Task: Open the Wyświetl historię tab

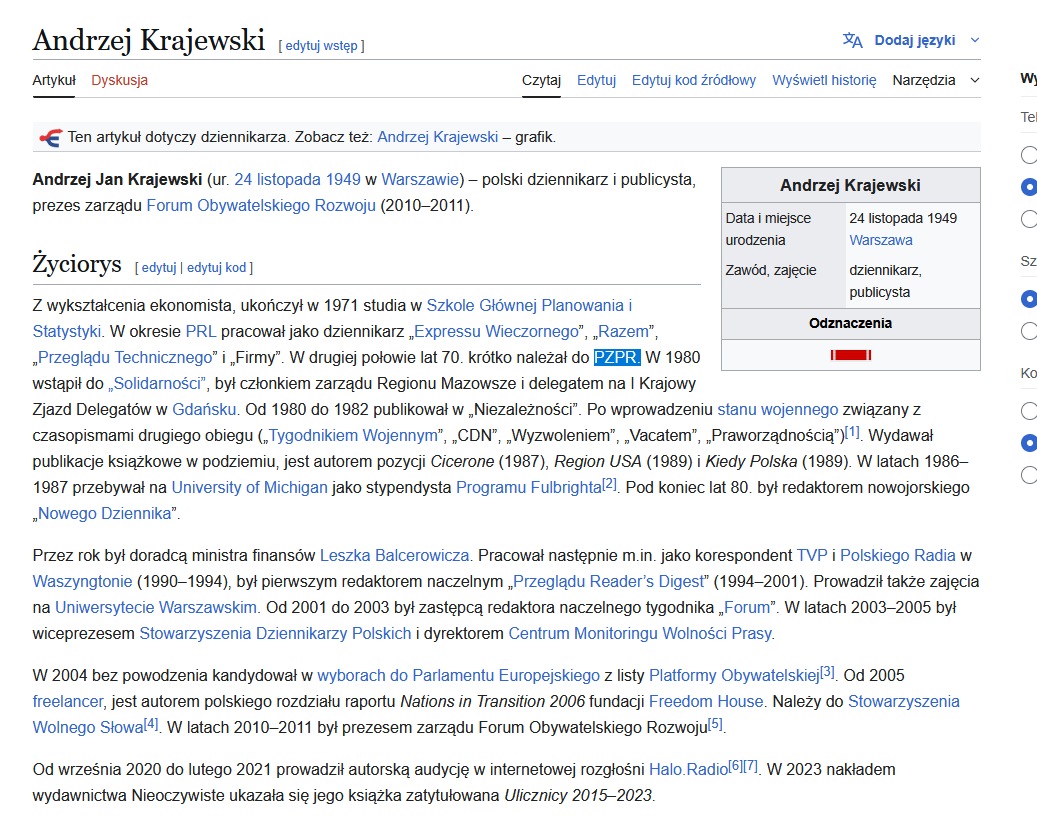Action: (x=824, y=80)
